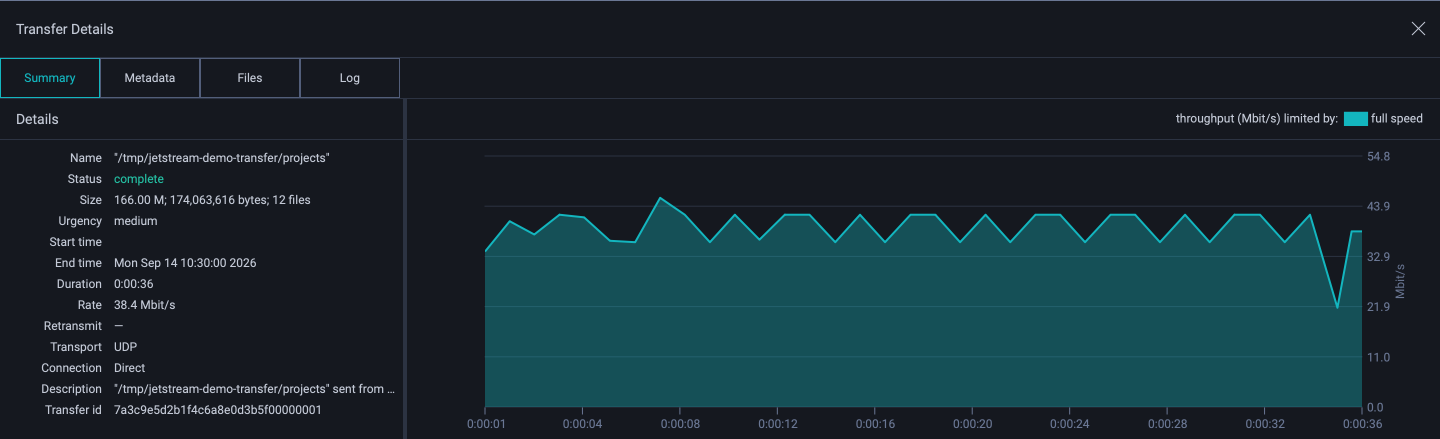Click the size value '166.00 M; 174,063,616 bytes; 12 files'

tap(212, 200)
